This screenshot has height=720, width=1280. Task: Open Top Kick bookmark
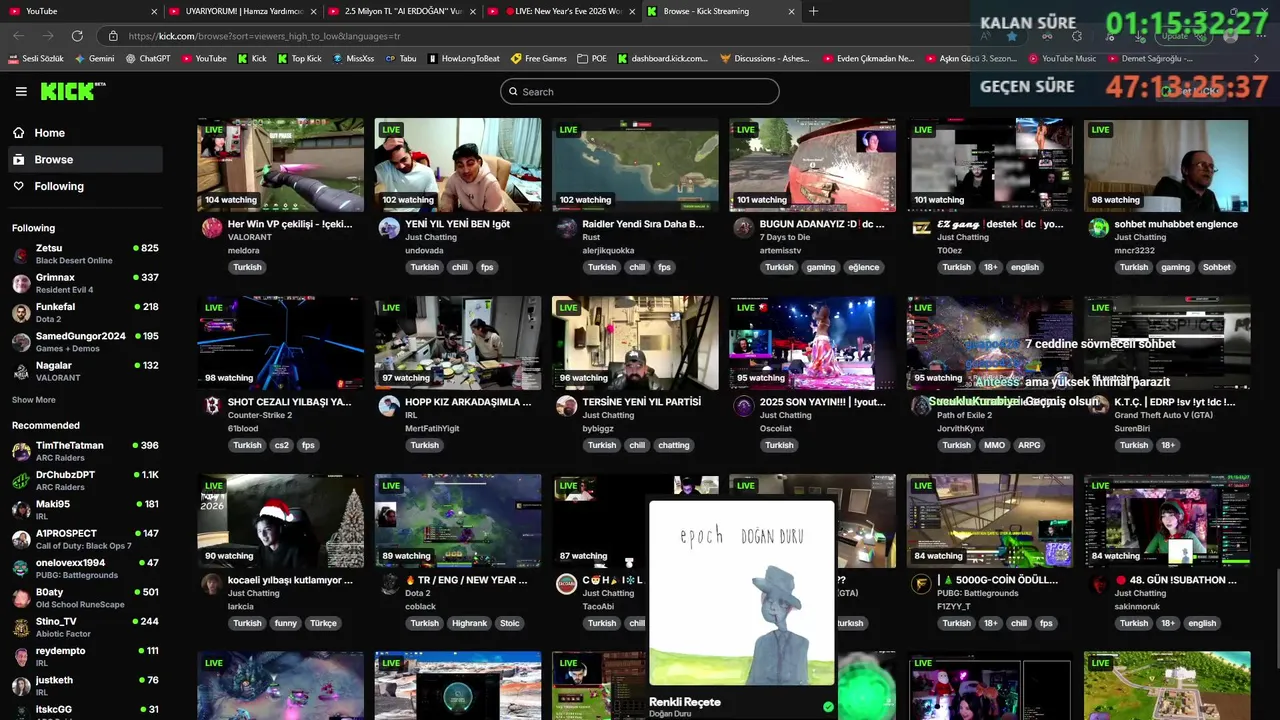tap(299, 59)
